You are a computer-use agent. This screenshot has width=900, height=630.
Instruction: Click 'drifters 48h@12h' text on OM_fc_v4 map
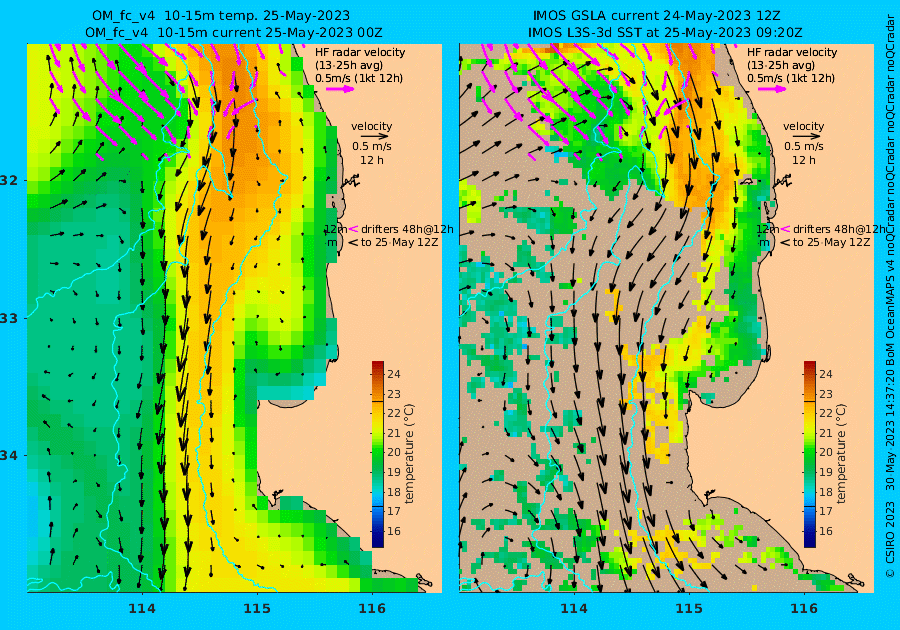coord(407,229)
